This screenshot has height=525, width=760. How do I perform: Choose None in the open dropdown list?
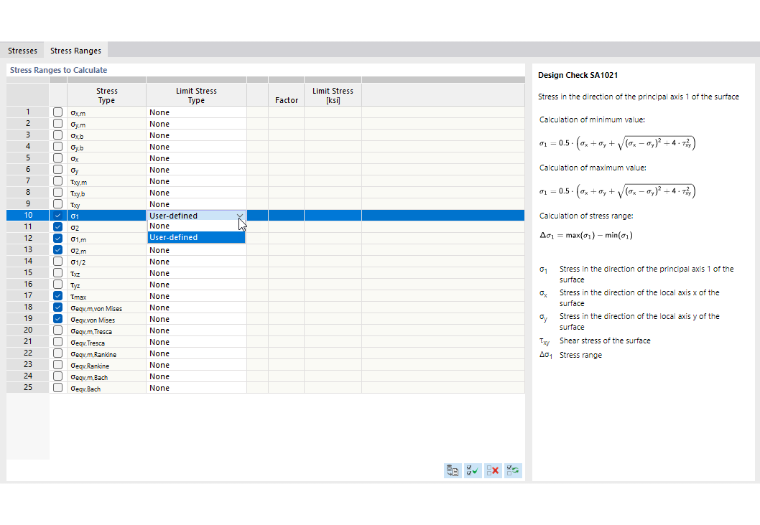pyautogui.click(x=196, y=226)
